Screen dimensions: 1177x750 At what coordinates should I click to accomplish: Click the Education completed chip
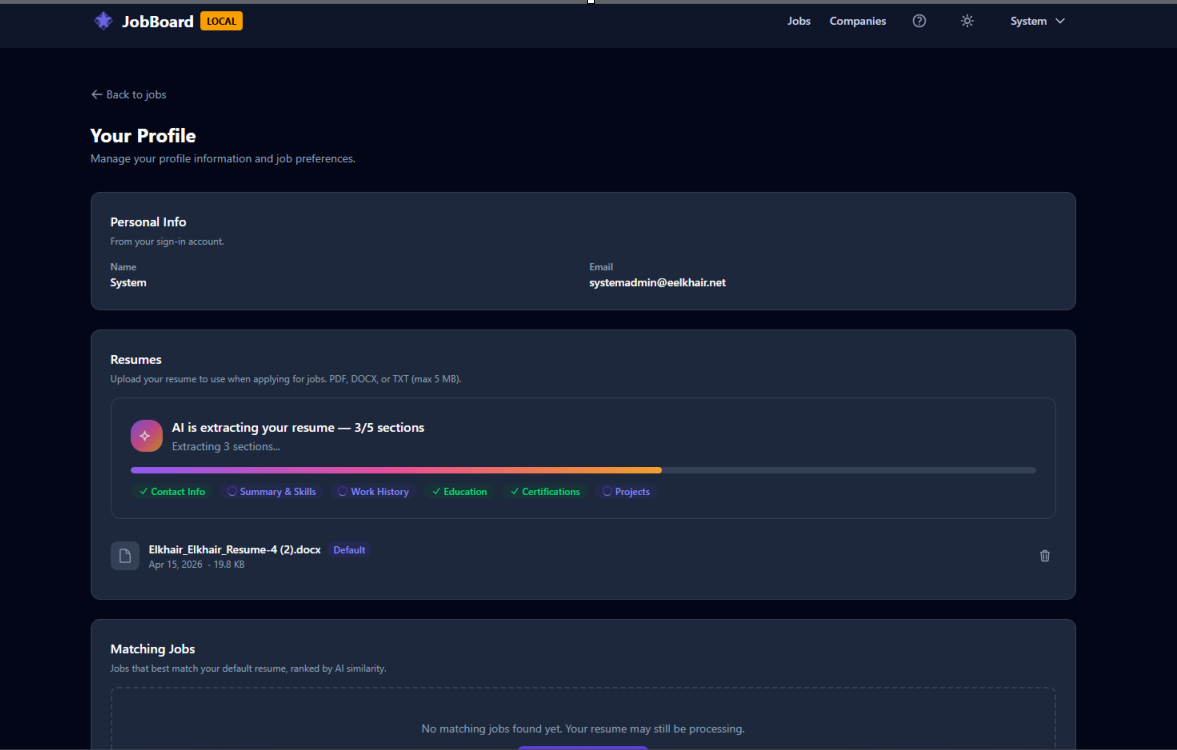459,492
